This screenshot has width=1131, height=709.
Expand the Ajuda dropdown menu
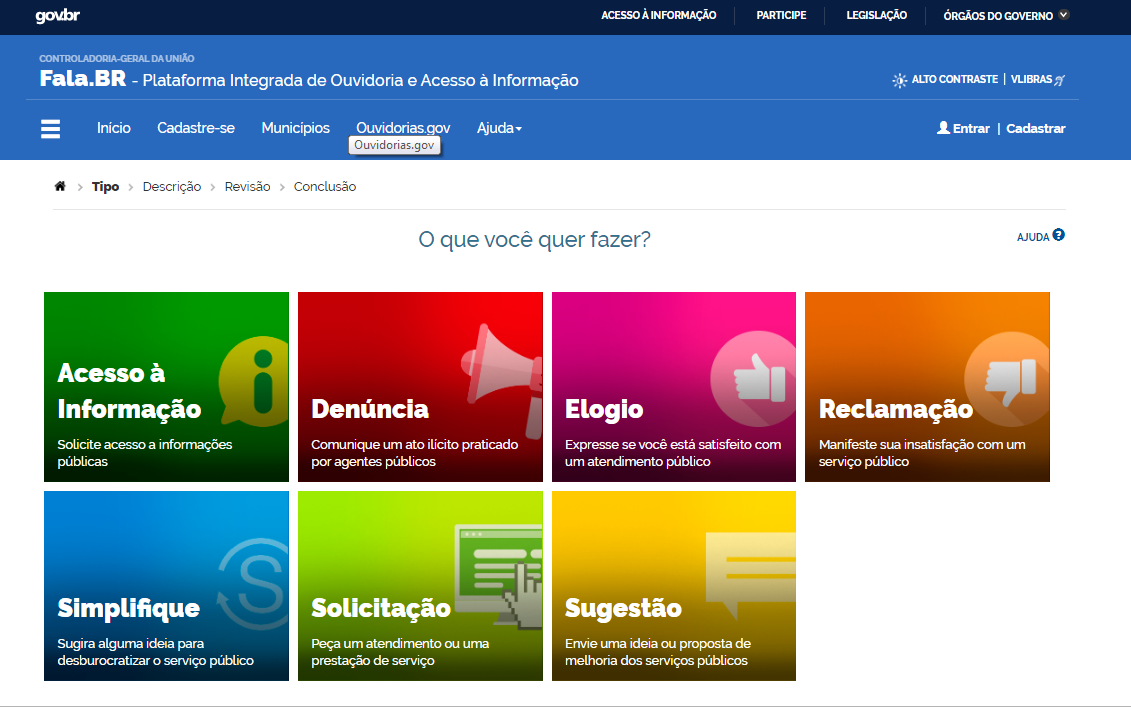[499, 128]
